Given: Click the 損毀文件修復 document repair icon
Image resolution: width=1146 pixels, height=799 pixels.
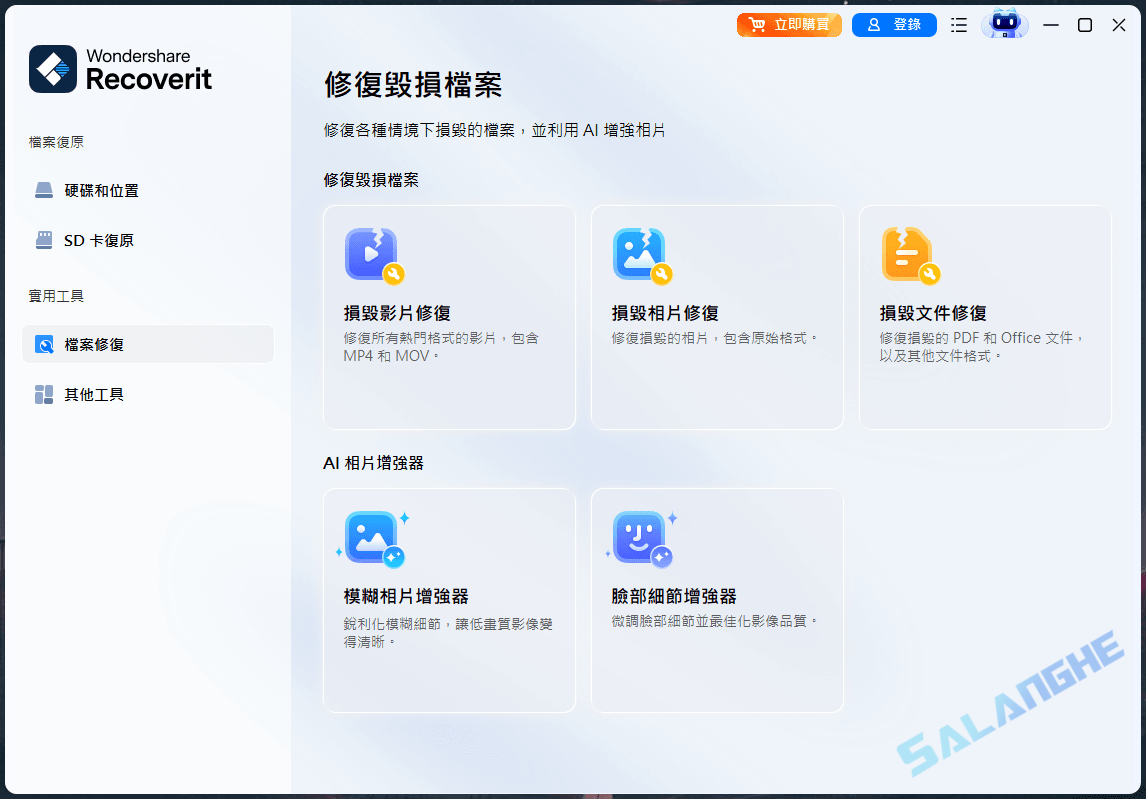Looking at the screenshot, I should pos(908,254).
